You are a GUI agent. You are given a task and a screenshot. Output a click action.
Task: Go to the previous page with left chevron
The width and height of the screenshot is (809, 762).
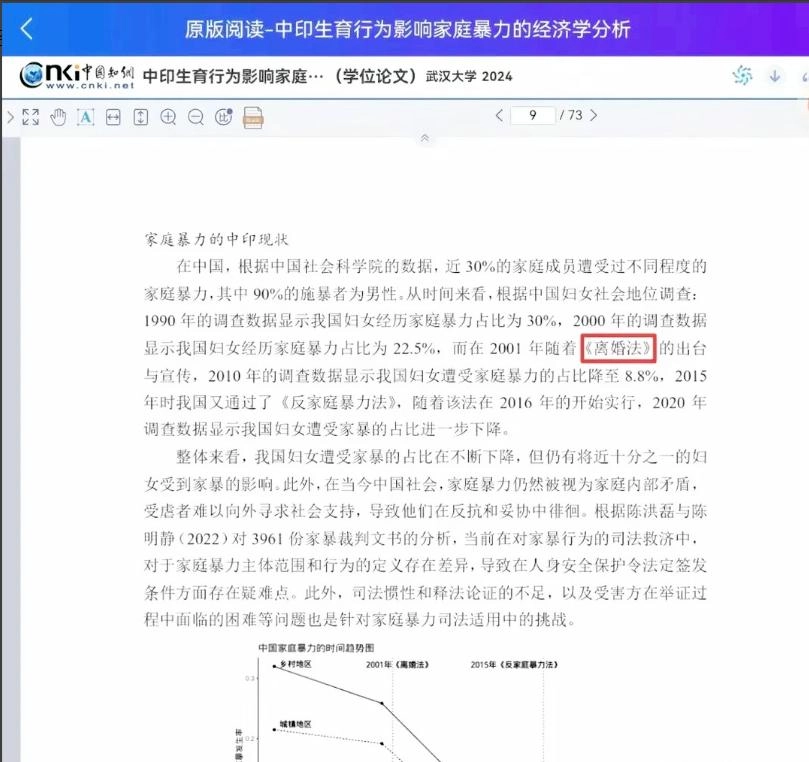click(x=499, y=115)
